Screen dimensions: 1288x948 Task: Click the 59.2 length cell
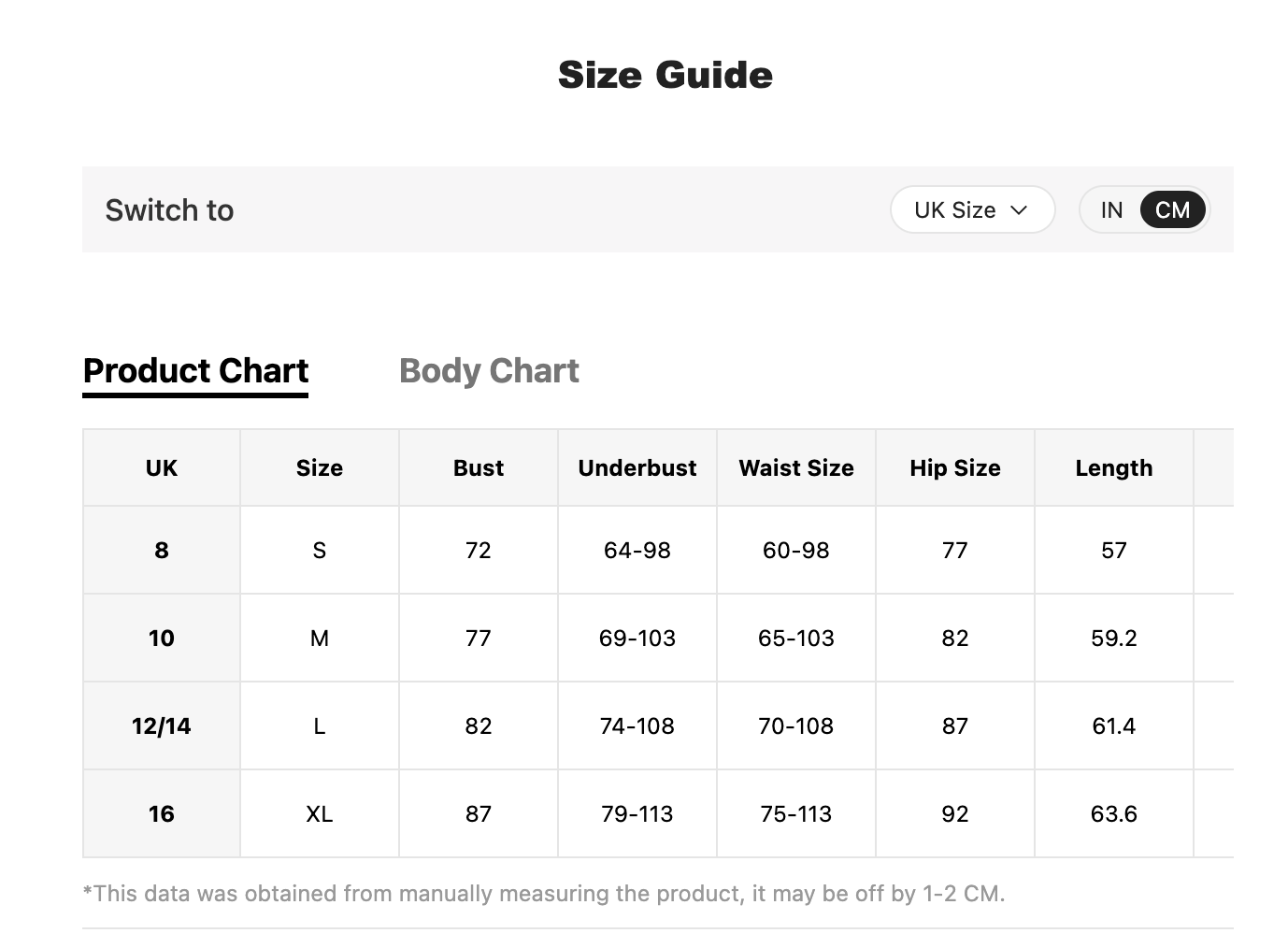click(1114, 638)
